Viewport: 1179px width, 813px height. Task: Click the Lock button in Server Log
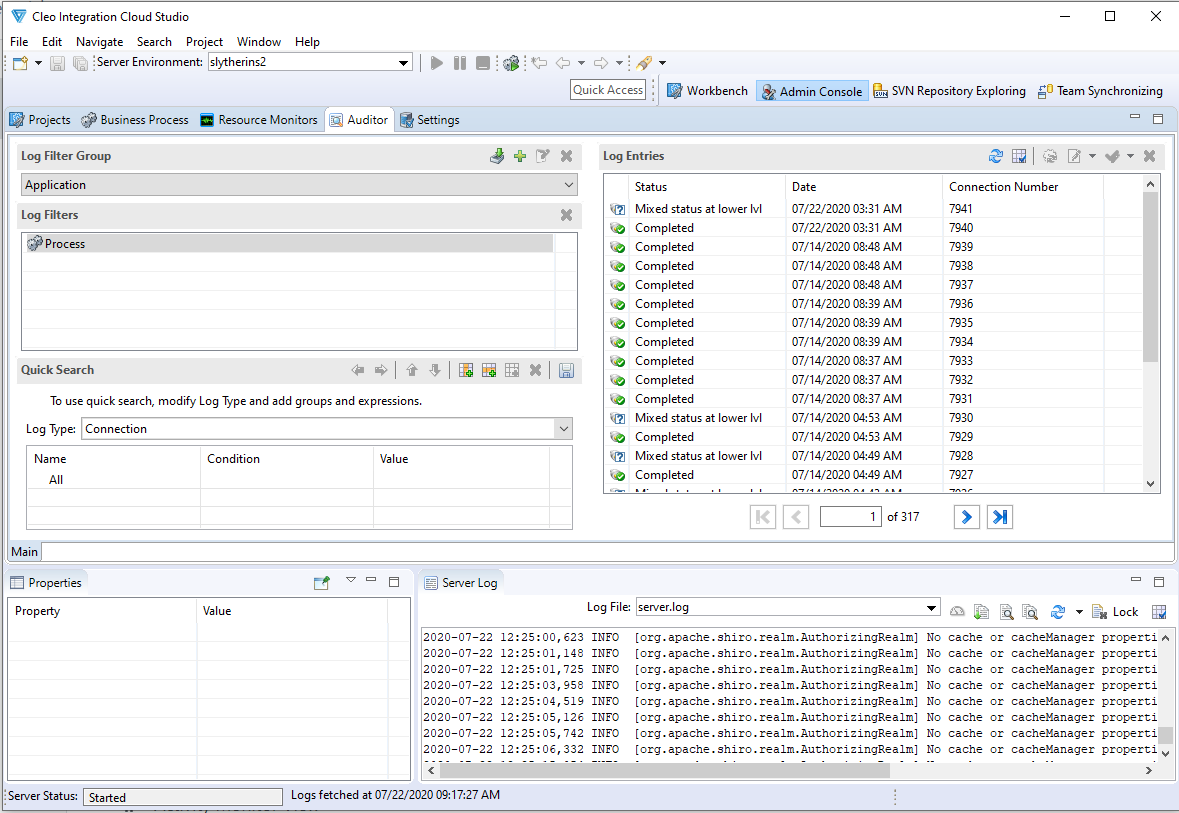[x=1115, y=612]
